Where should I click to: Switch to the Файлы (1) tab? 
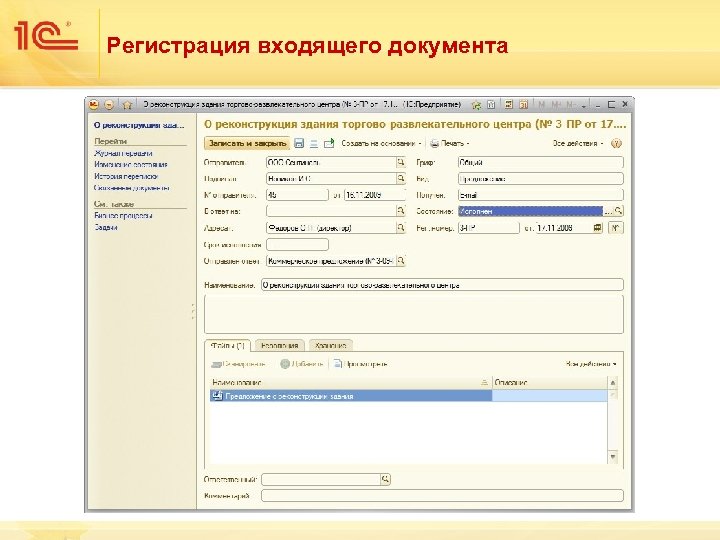(x=227, y=345)
